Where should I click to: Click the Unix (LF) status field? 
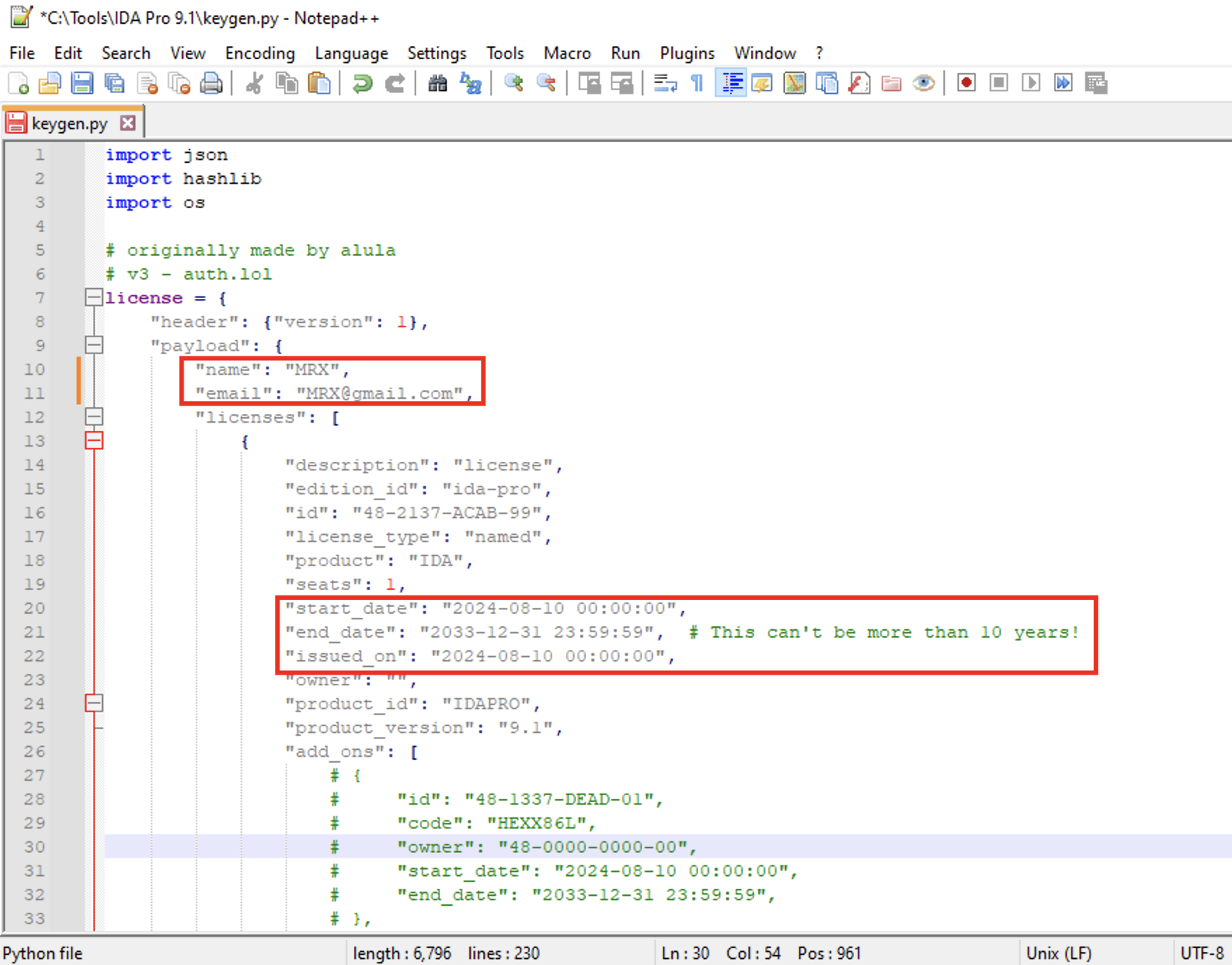click(1058, 953)
